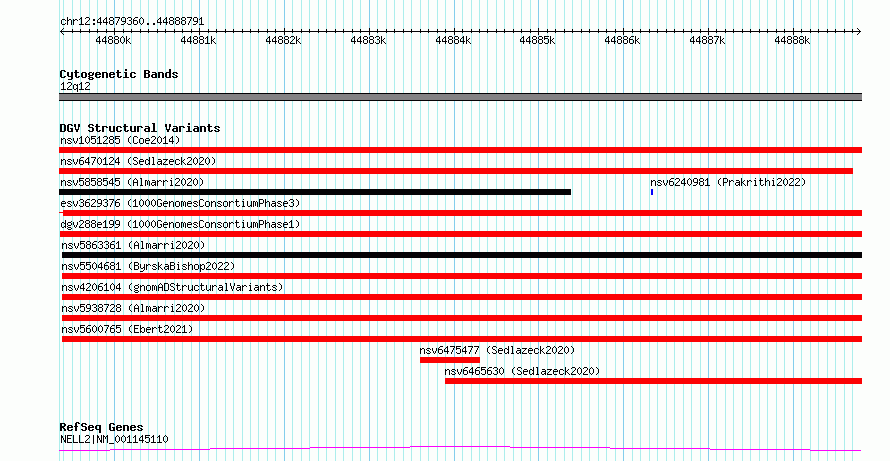The height and width of the screenshot is (461, 890).
Task: Click the DGV Structural Variants track heading
Action: [x=140, y=128]
